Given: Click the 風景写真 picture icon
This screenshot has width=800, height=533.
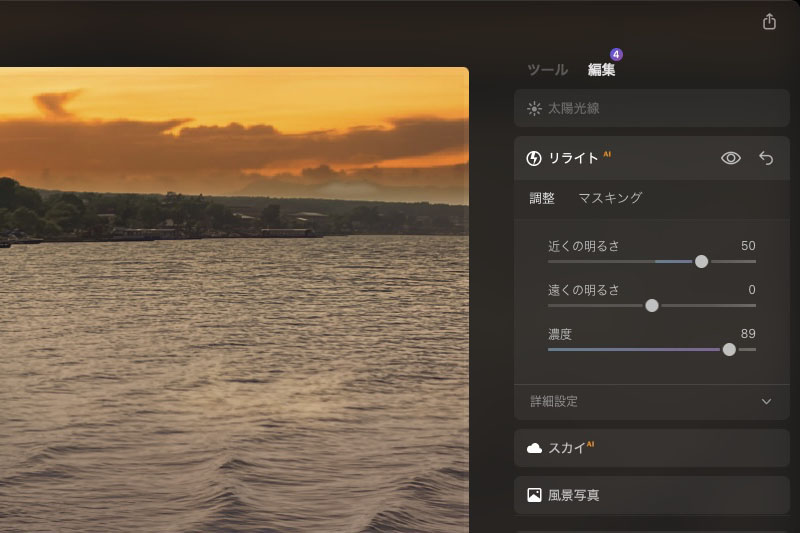Looking at the screenshot, I should click(x=534, y=495).
